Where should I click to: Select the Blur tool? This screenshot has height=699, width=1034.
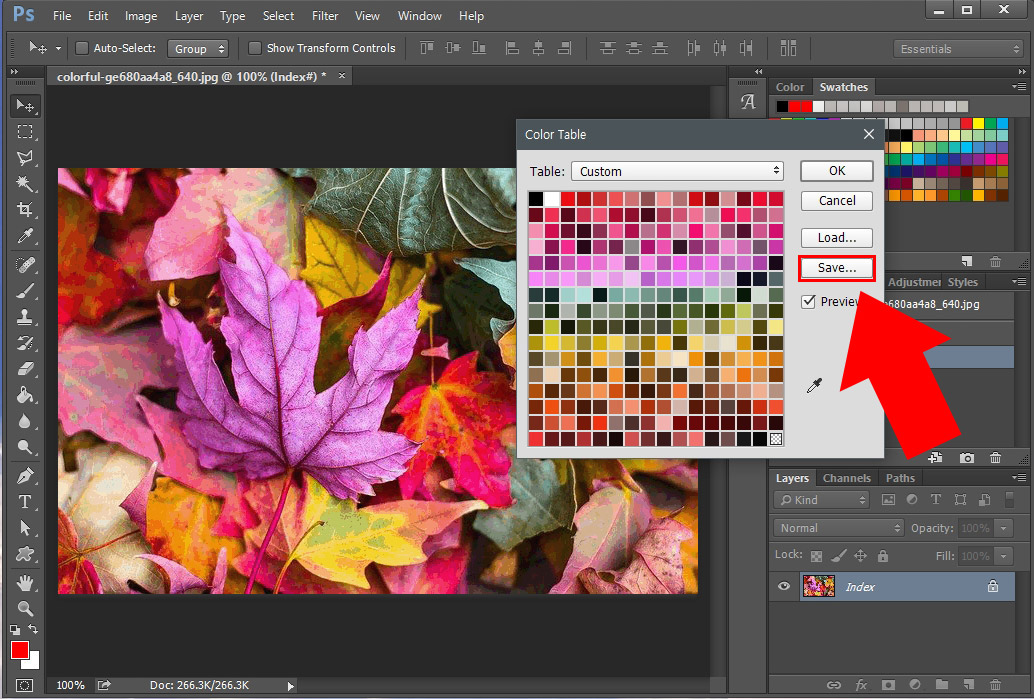point(25,421)
